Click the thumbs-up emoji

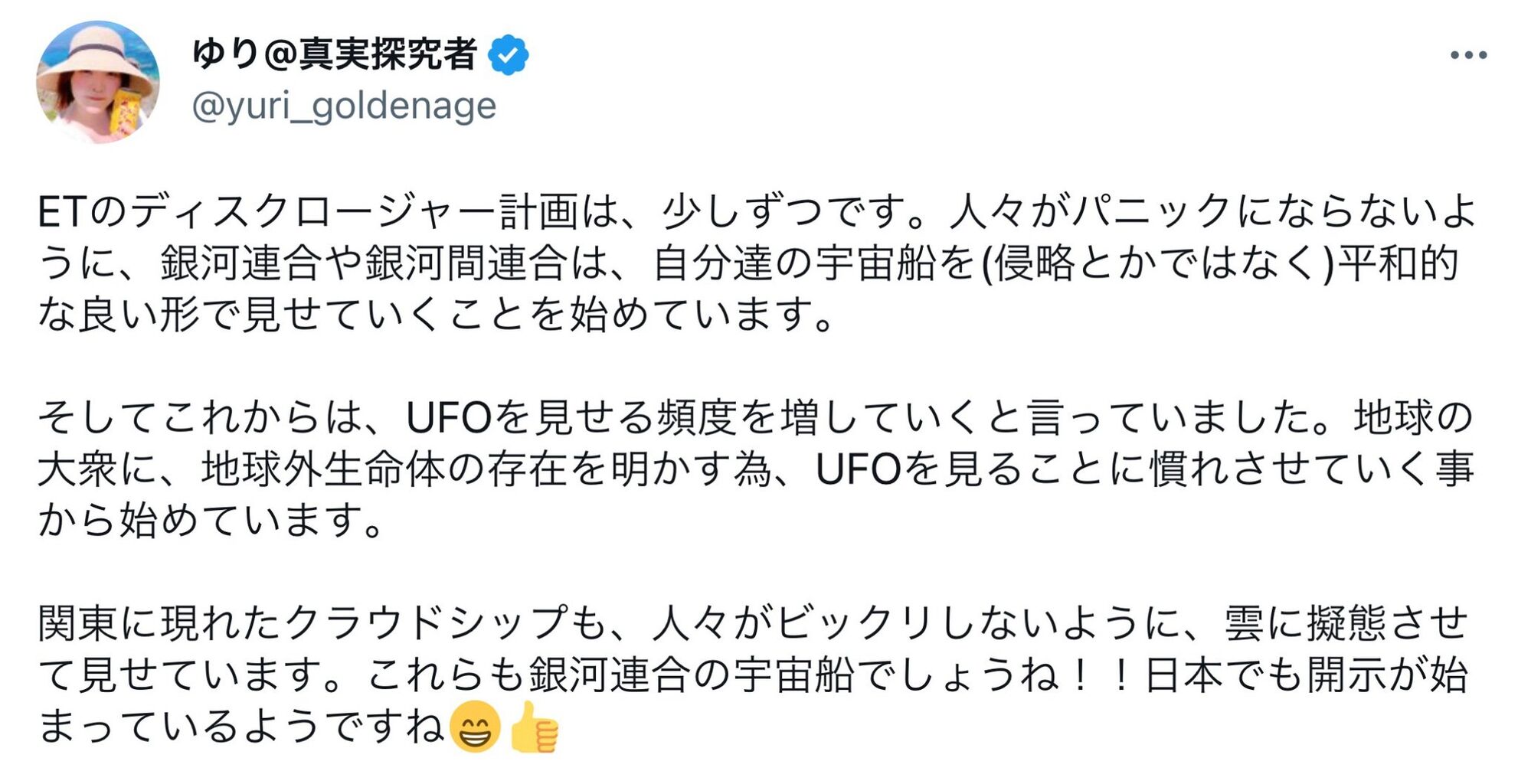tap(534, 727)
